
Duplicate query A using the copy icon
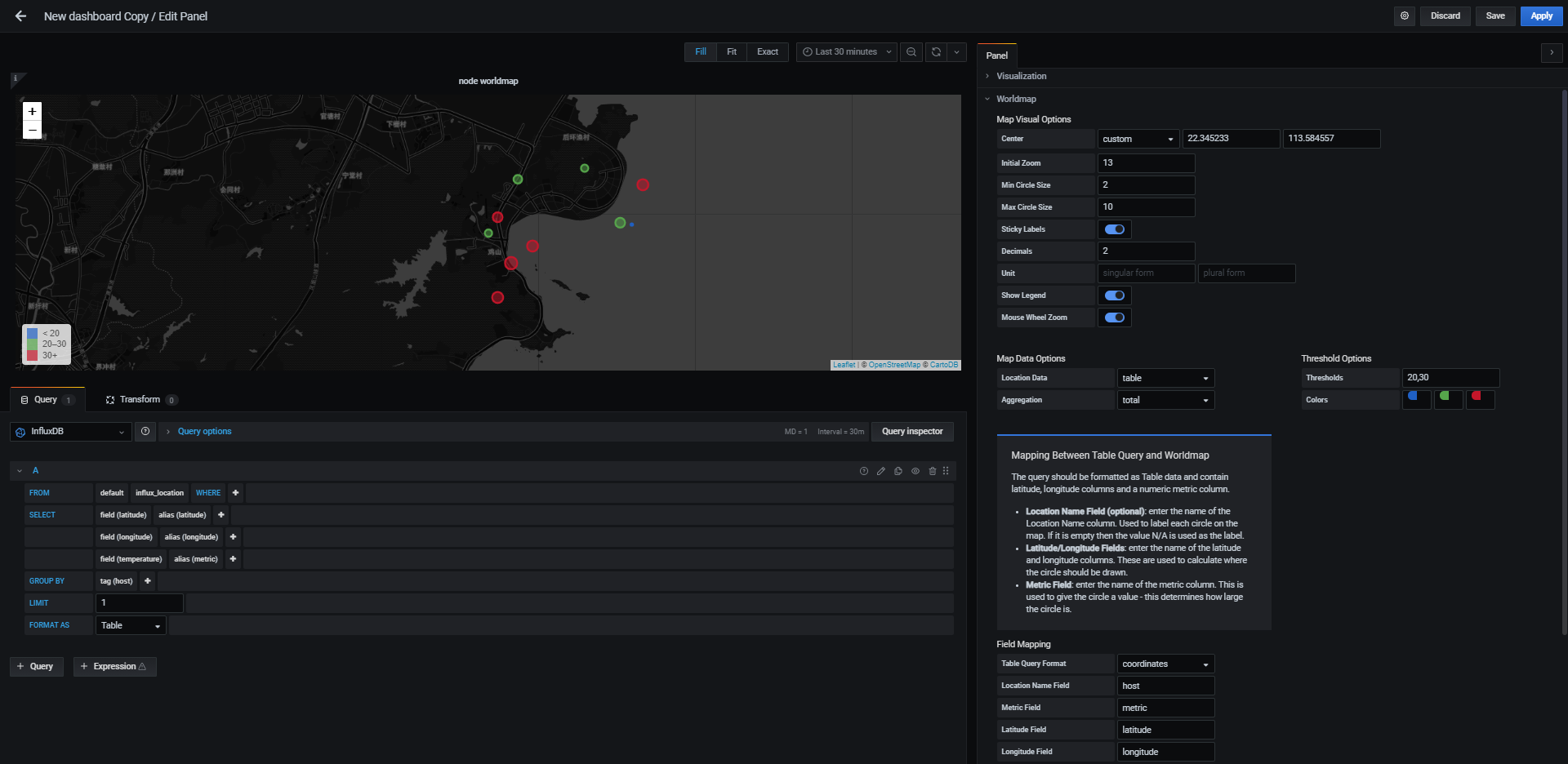(898, 471)
